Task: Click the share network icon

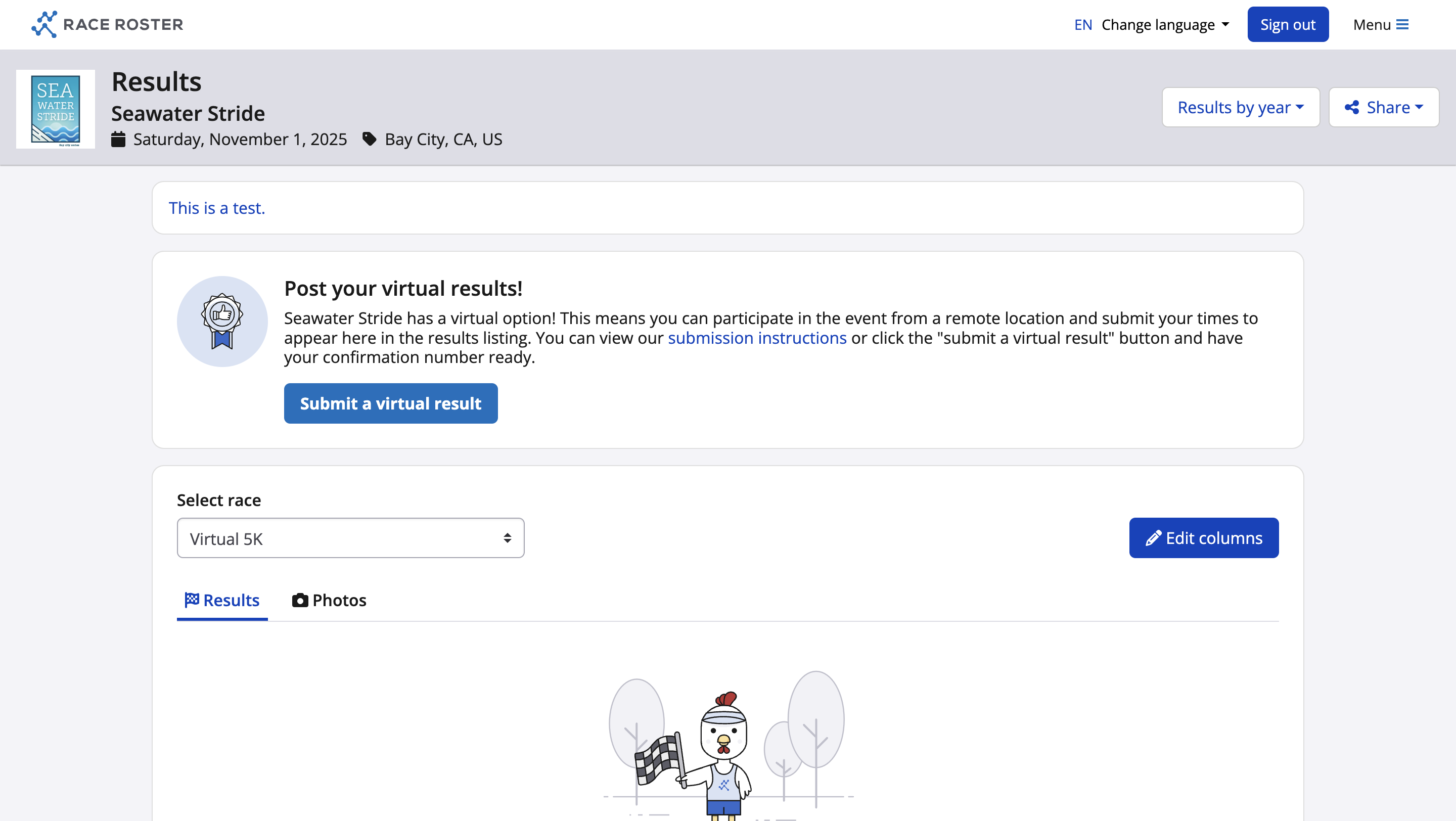Action: click(x=1351, y=107)
